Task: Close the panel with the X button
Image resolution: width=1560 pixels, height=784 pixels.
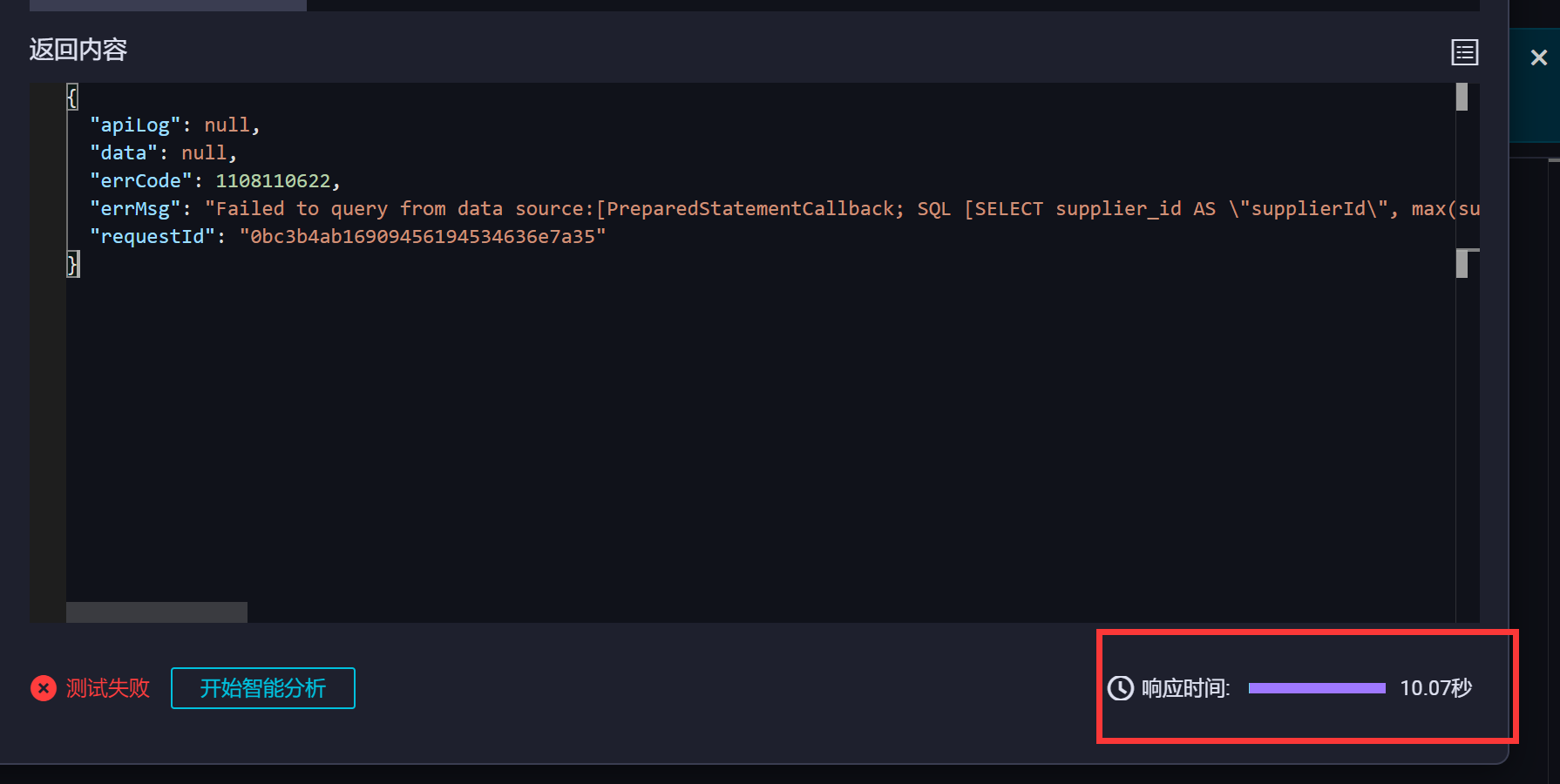Action: (1538, 57)
